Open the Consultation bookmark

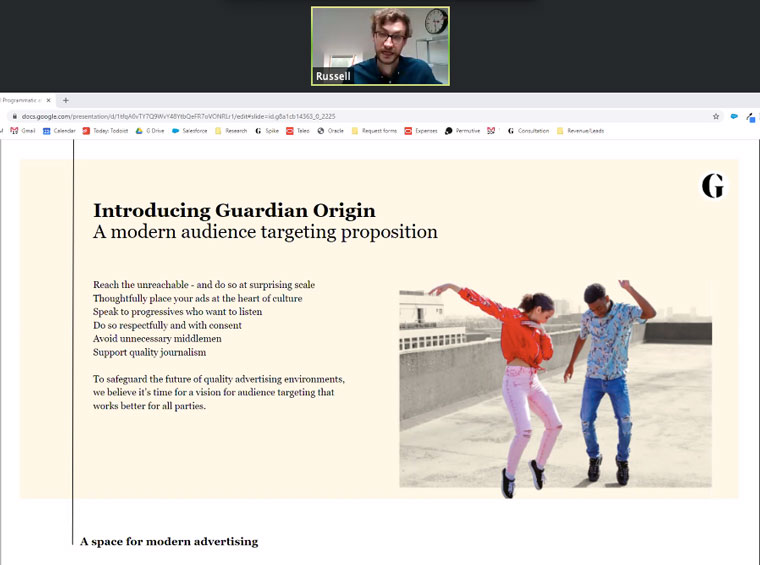coord(528,131)
